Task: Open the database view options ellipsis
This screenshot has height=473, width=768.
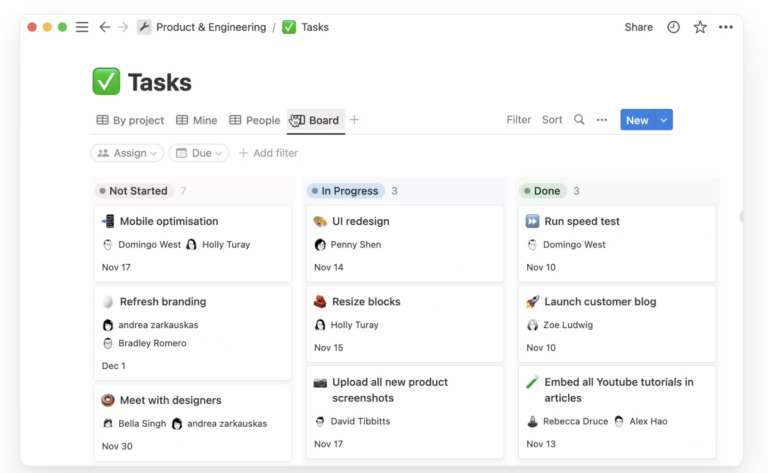Action: [x=602, y=120]
